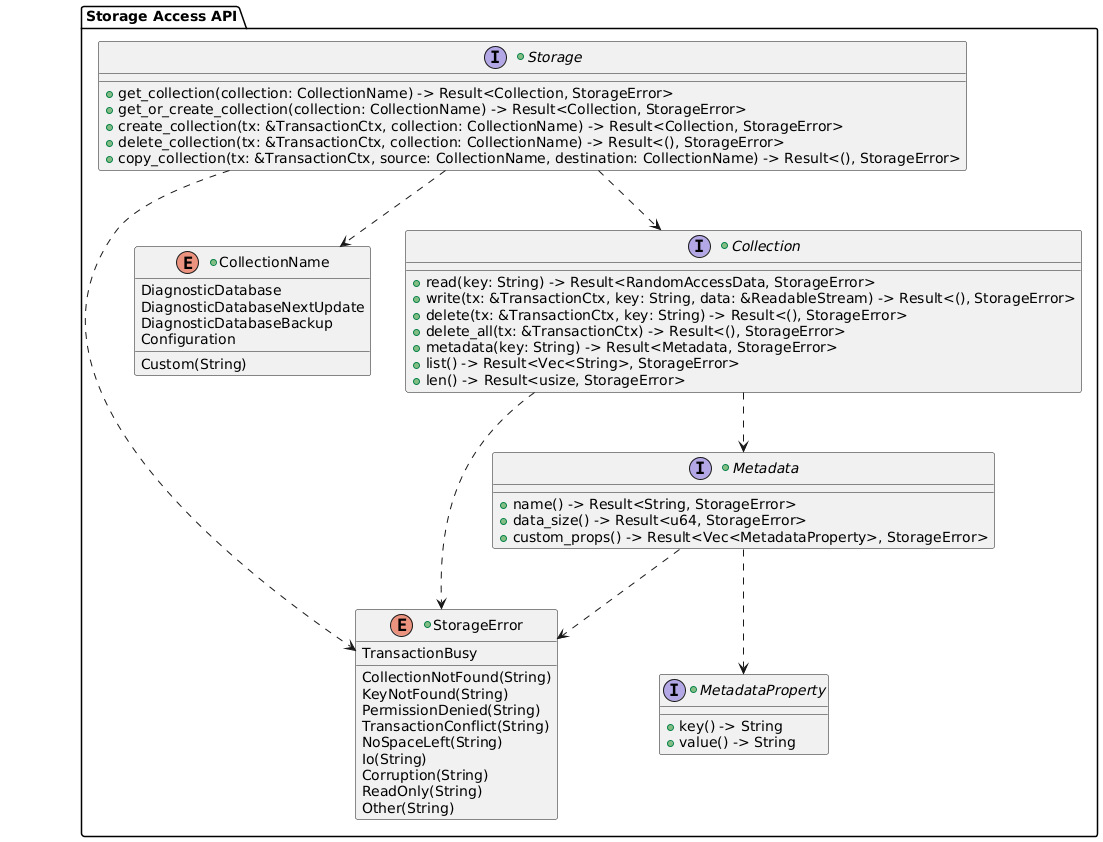The height and width of the screenshot is (842, 1103).
Task: Click the public visibility dot before delete_all
Action: click(x=416, y=332)
